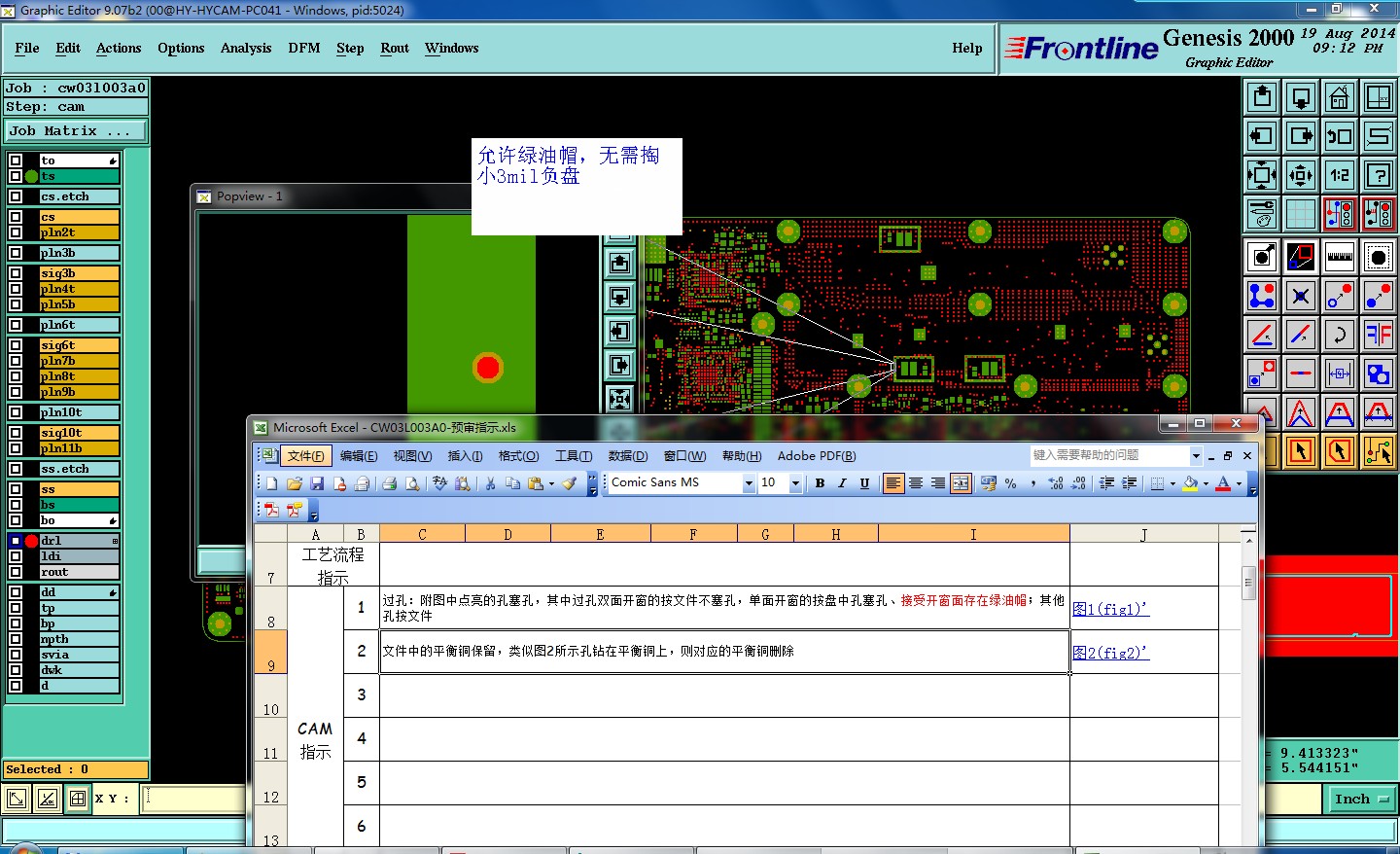Click the blue connected dots icon
Screen dimensions: 1400x854
click(1262, 296)
